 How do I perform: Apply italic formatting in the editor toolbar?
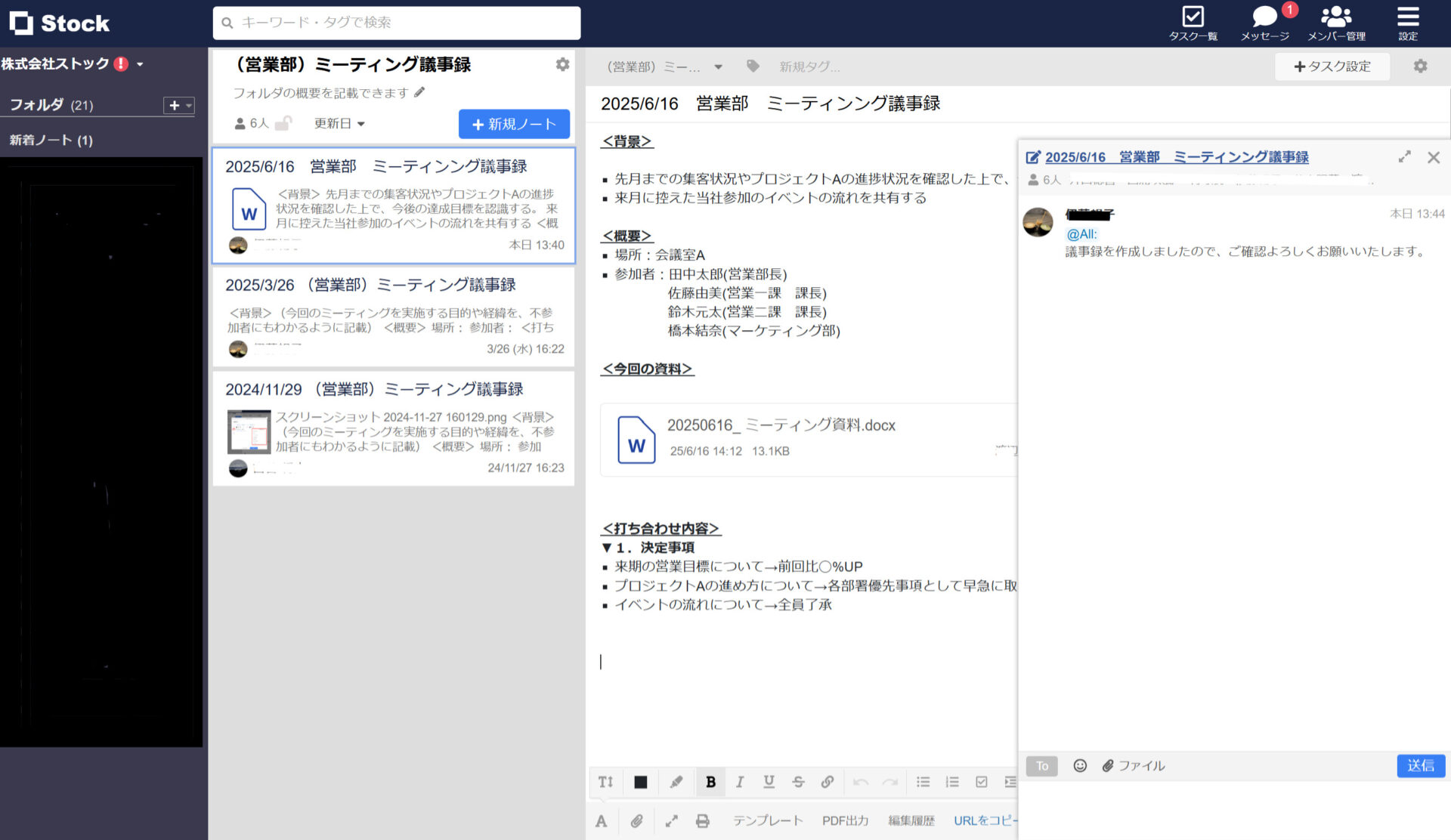pyautogui.click(x=740, y=782)
